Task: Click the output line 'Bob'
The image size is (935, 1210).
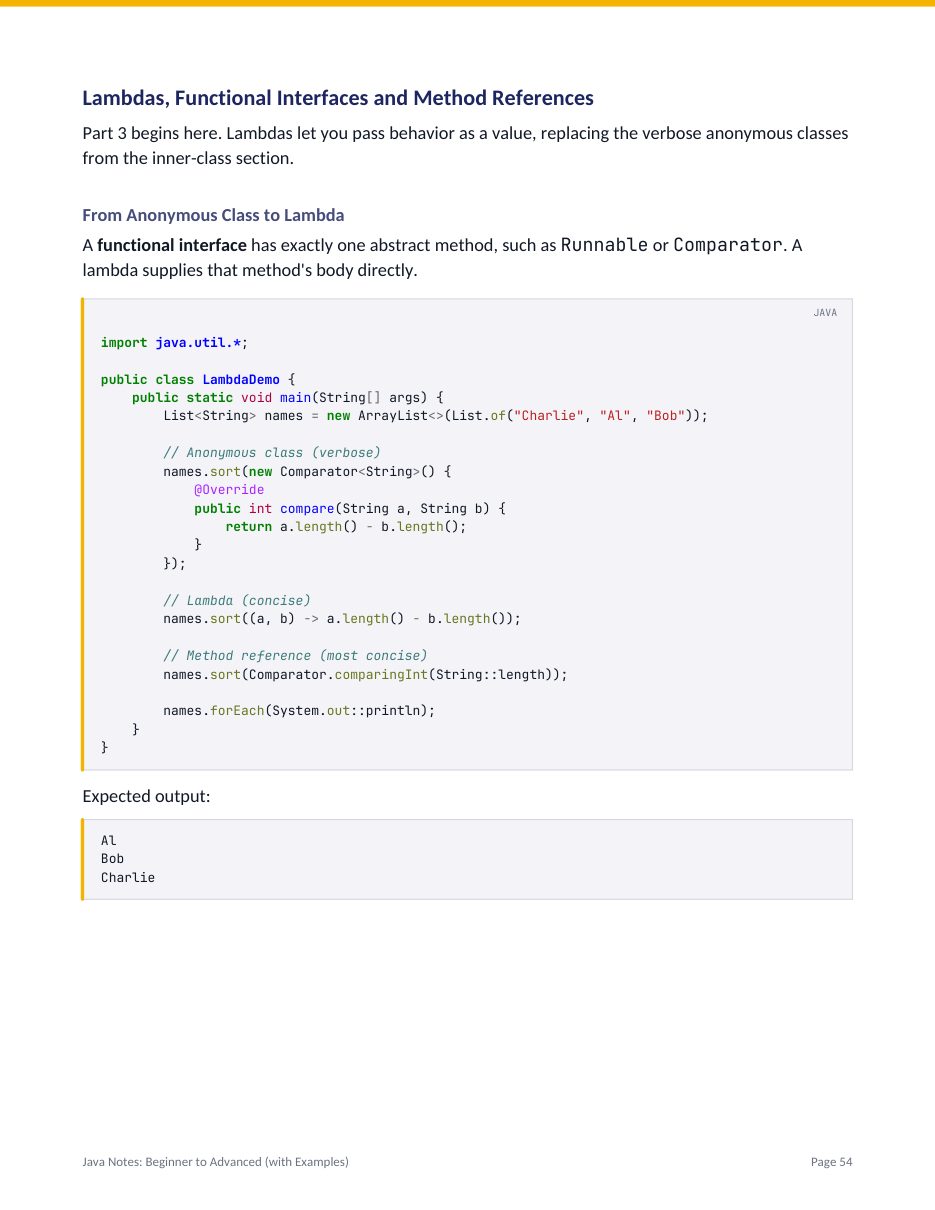Action: point(112,859)
